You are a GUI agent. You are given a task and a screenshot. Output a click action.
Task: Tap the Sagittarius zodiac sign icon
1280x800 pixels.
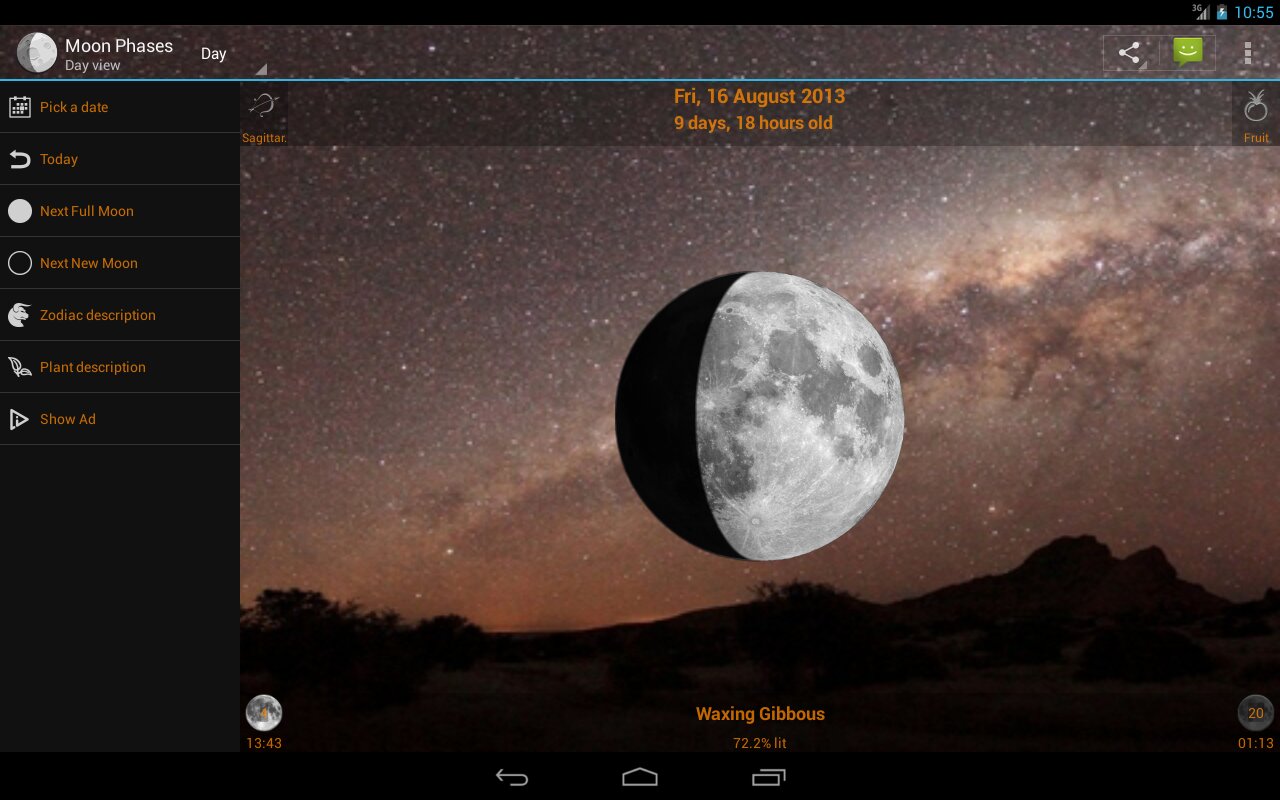tap(264, 107)
